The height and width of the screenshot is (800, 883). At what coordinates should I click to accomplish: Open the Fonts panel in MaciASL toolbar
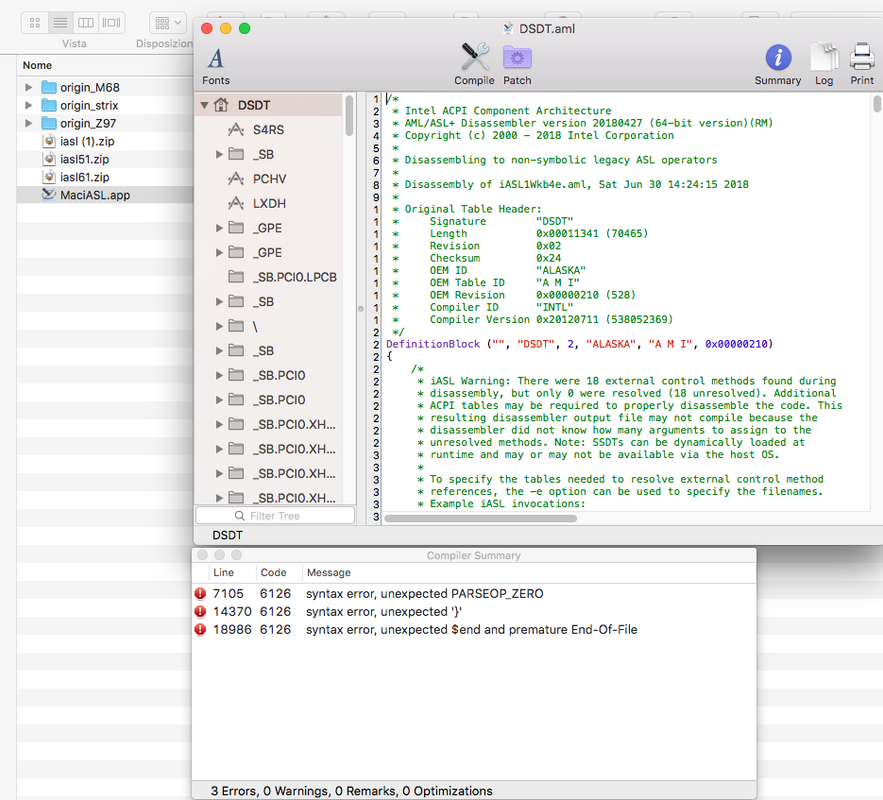coord(216,65)
